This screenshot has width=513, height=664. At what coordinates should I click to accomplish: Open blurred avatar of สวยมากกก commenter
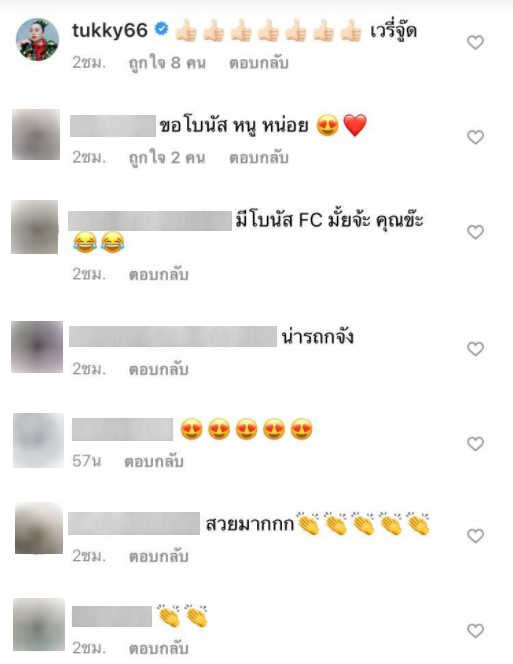click(39, 528)
